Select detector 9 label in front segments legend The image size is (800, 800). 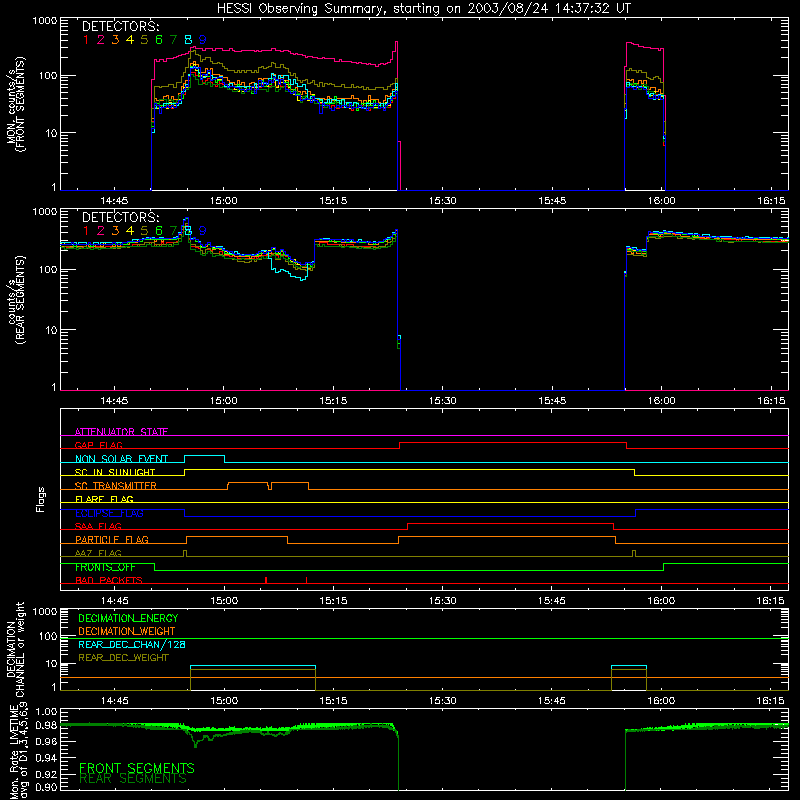click(203, 40)
